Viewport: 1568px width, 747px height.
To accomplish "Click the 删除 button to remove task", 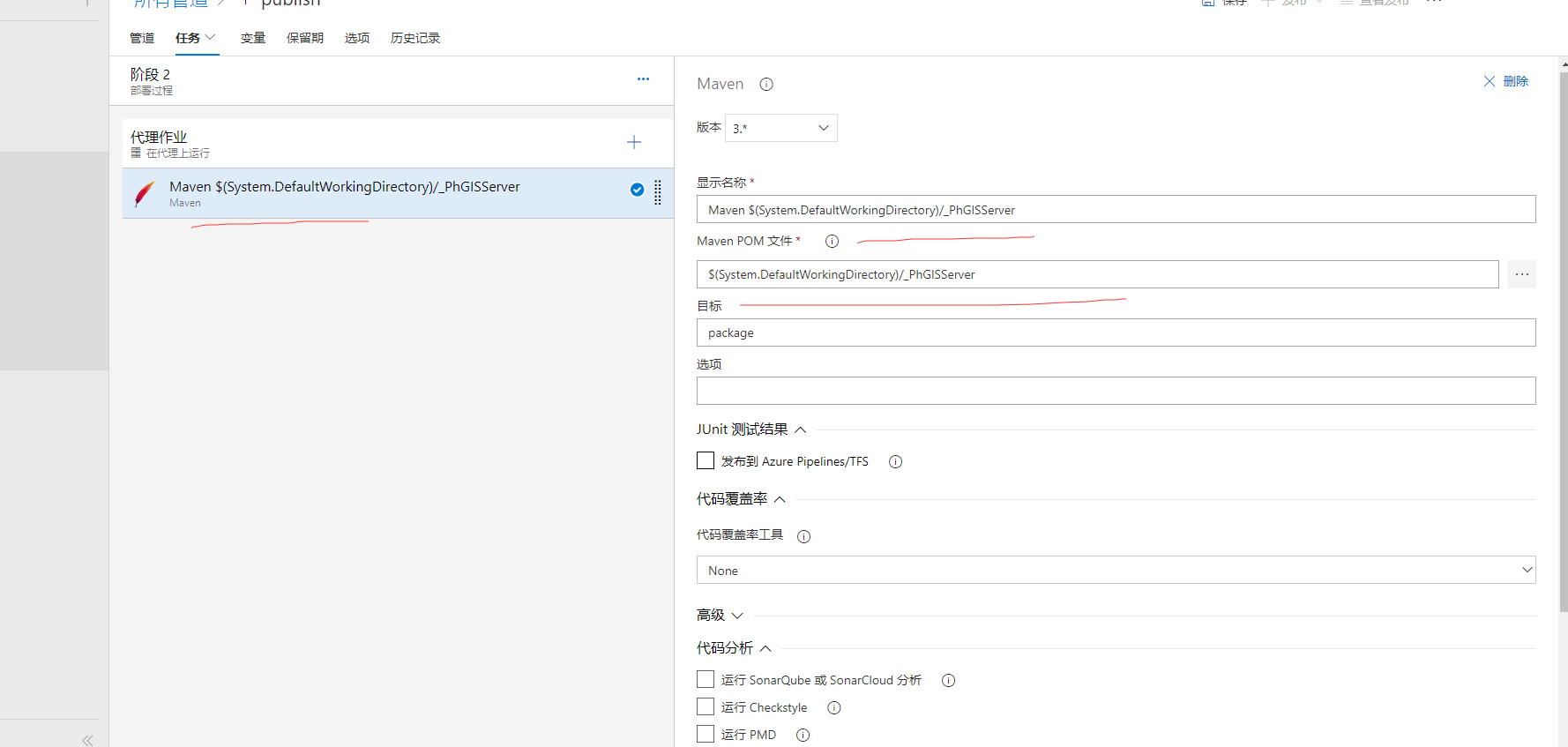I will click(1506, 81).
